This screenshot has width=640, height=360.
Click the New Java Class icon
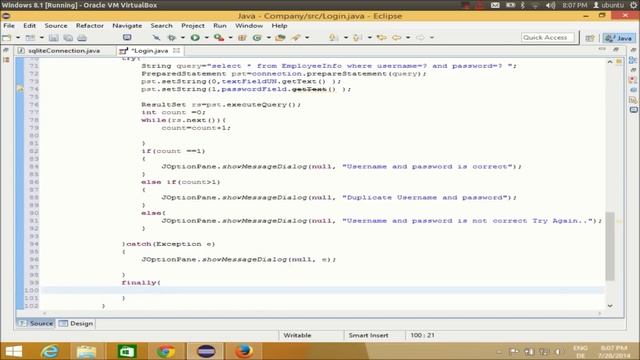(x=257, y=38)
